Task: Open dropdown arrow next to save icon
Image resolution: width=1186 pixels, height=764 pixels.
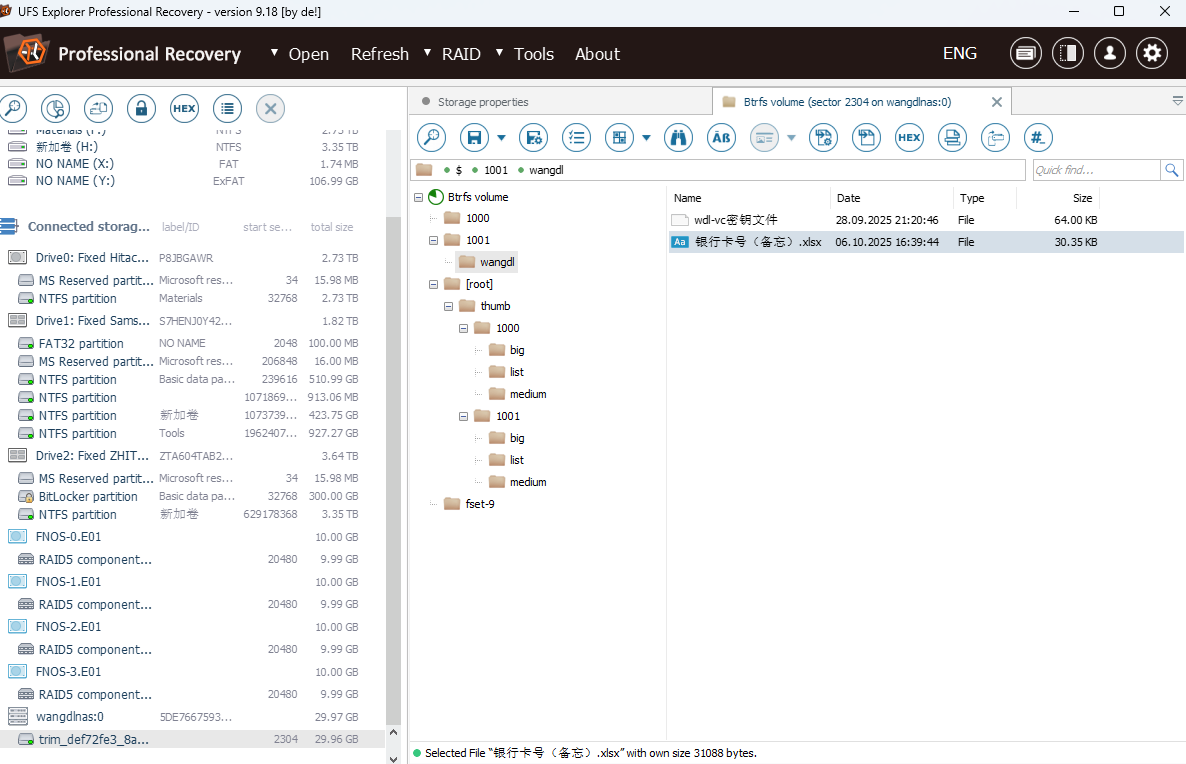Action: (x=501, y=138)
